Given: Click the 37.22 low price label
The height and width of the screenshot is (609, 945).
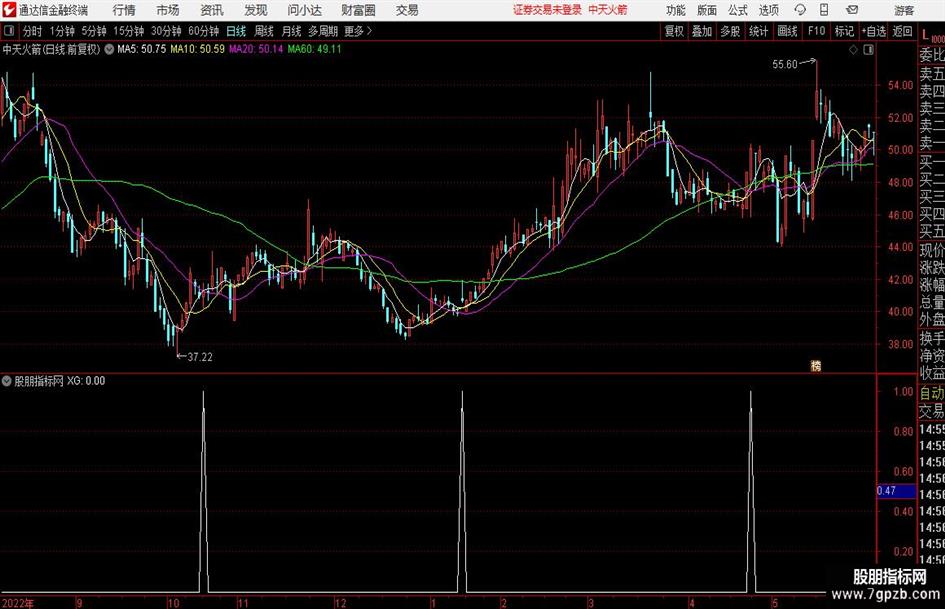Looking at the screenshot, I should pos(200,357).
